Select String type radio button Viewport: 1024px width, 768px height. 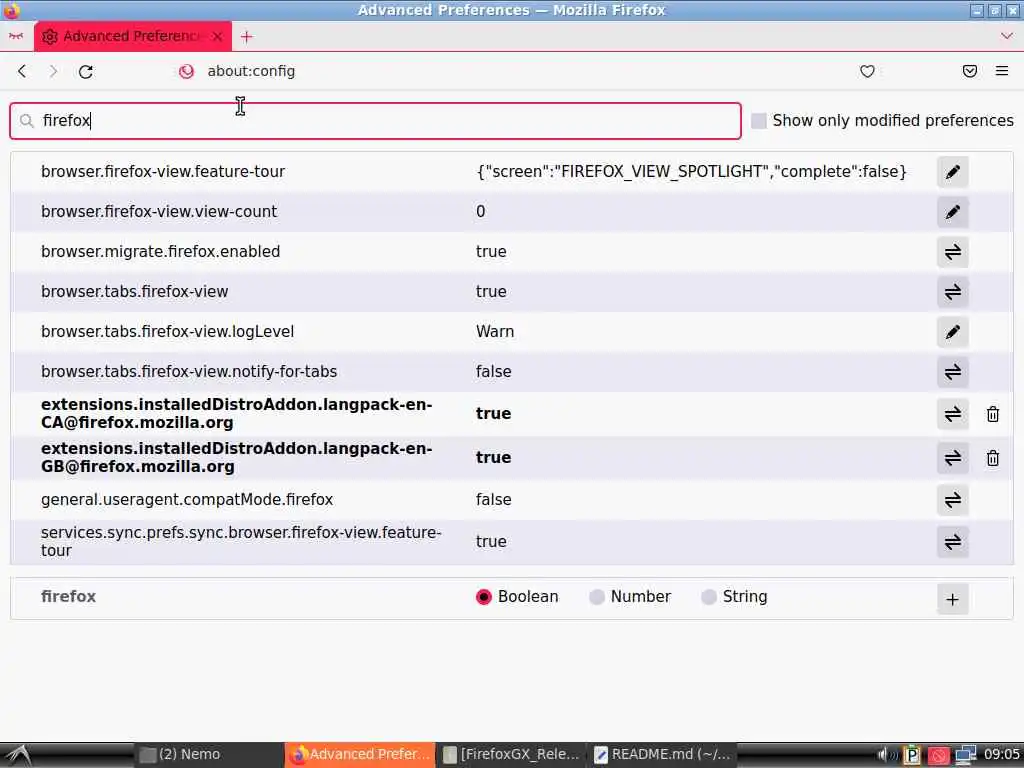point(709,597)
